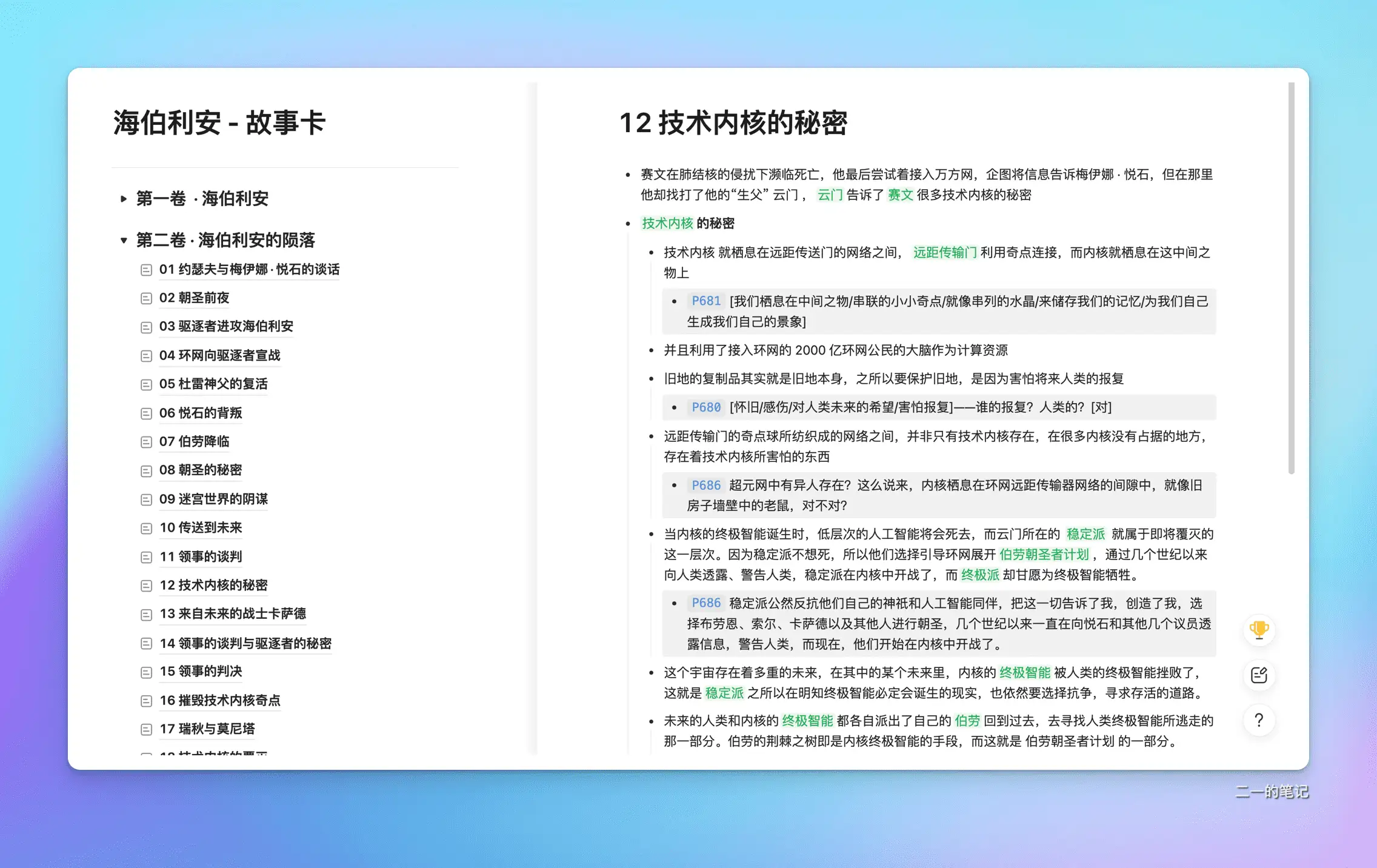Open page 08 朝圣的秘密
Viewport: 1377px width, 868px height.
pos(201,470)
